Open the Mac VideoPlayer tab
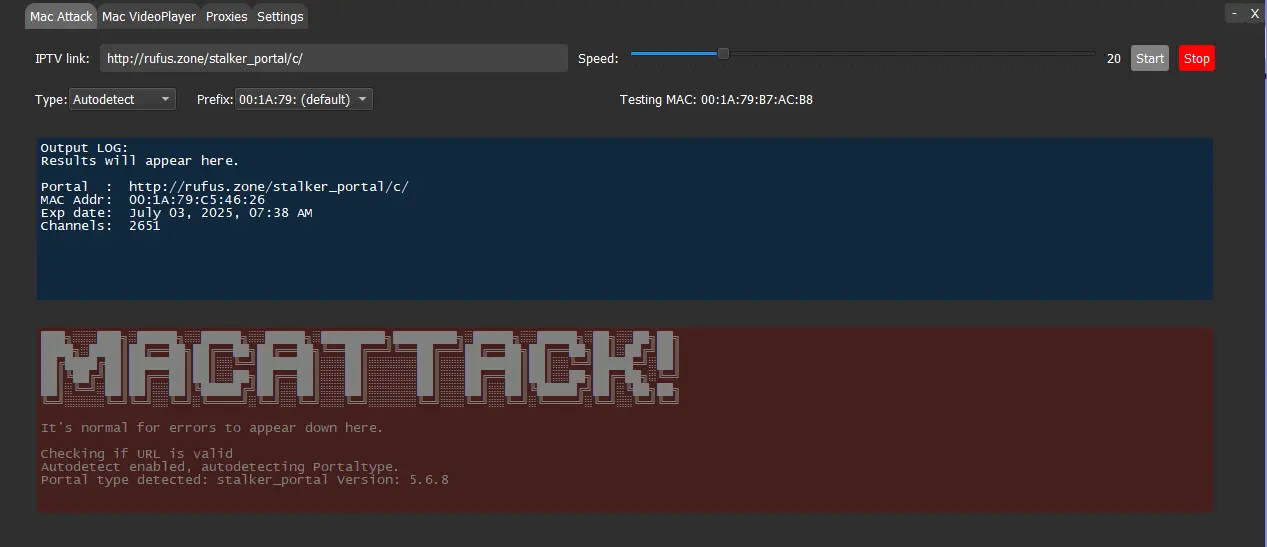The height and width of the screenshot is (547, 1267). (149, 16)
